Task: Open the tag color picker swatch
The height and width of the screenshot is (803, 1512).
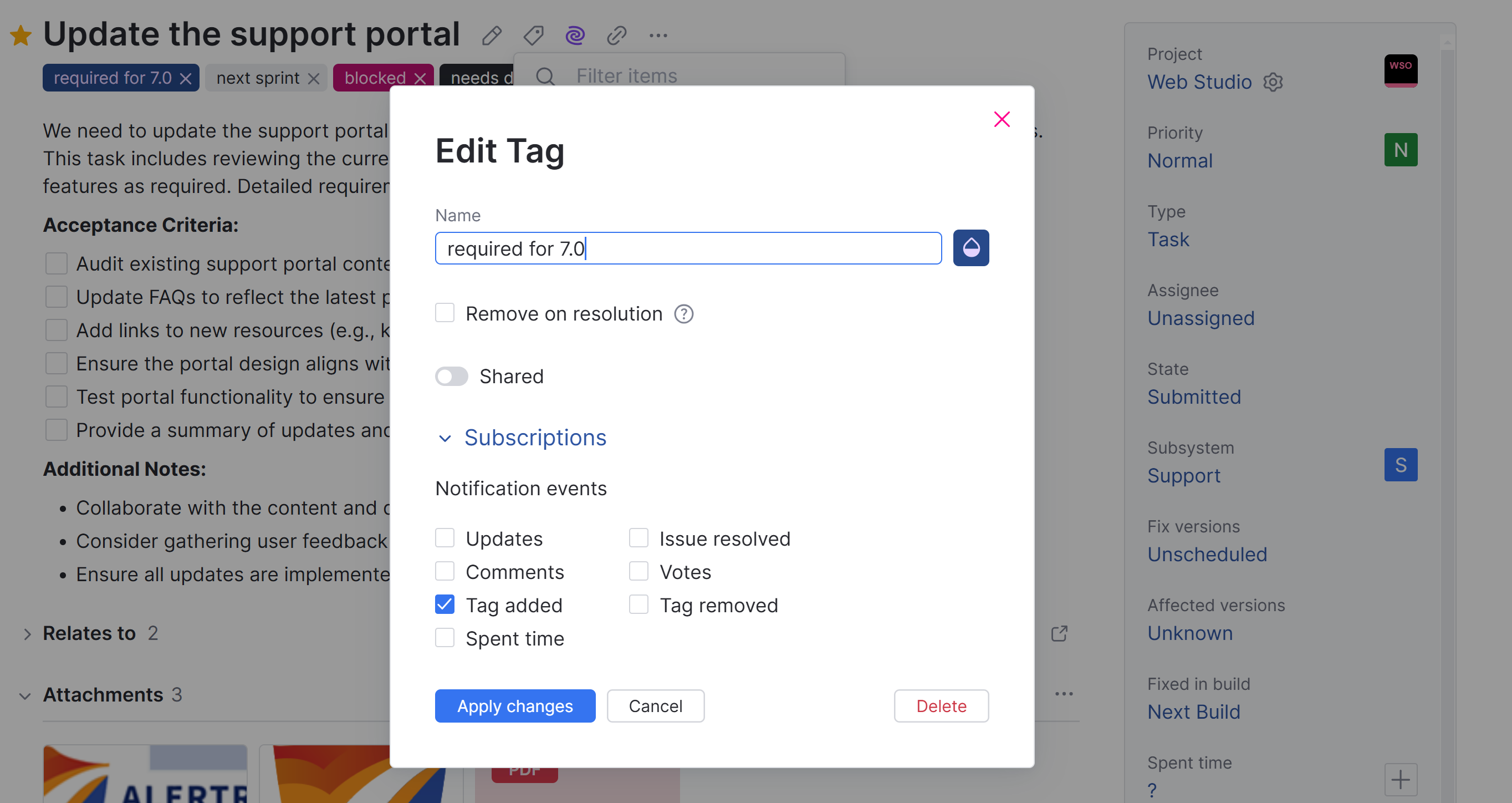Action: click(971, 248)
